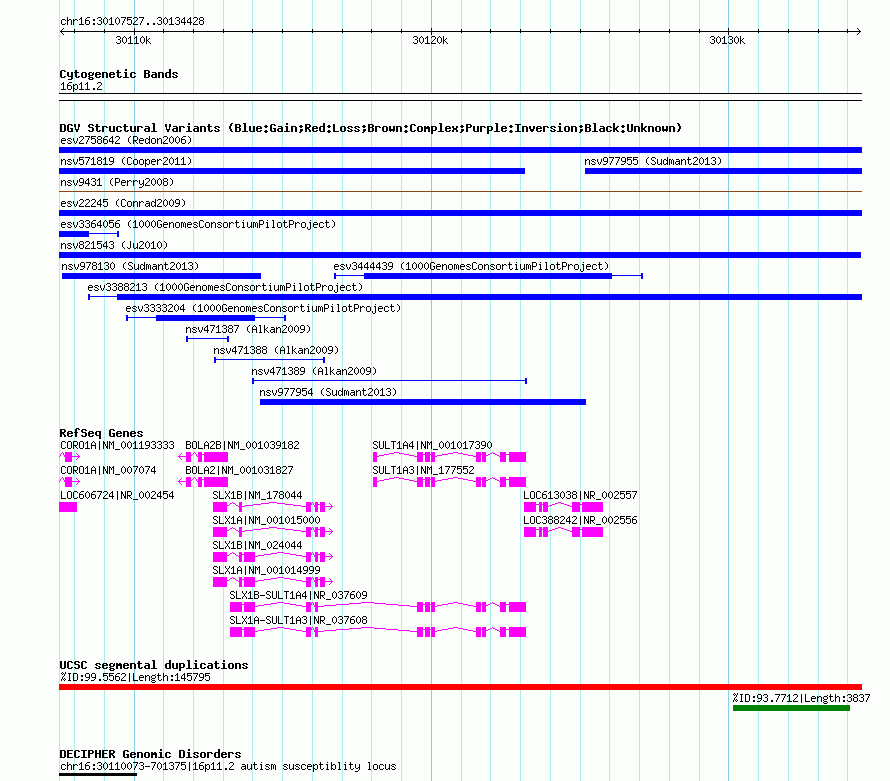Open SULT1A3|NM_177552 gene label
890x781 pixels.
coord(423,471)
